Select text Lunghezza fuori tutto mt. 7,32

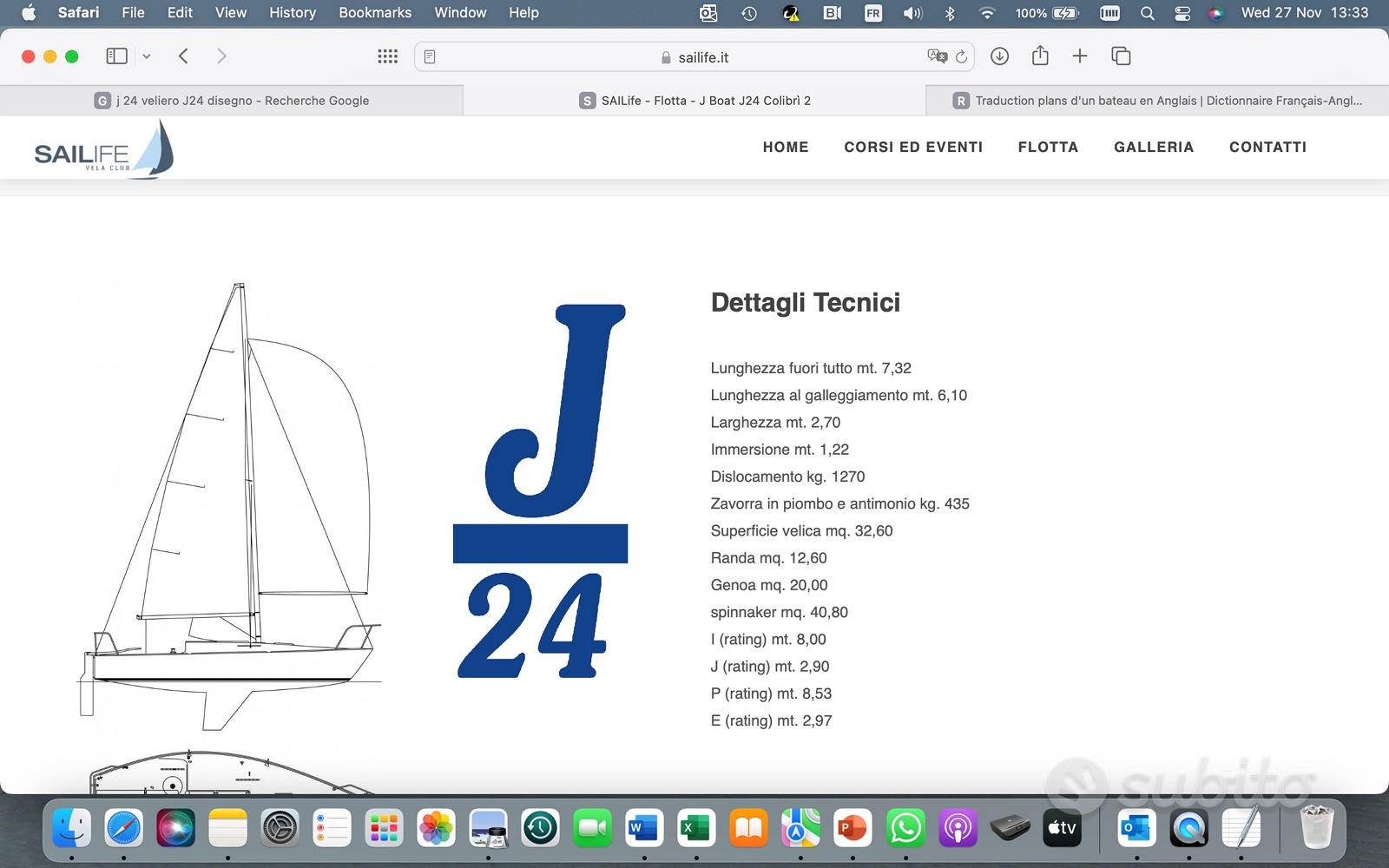coord(811,368)
